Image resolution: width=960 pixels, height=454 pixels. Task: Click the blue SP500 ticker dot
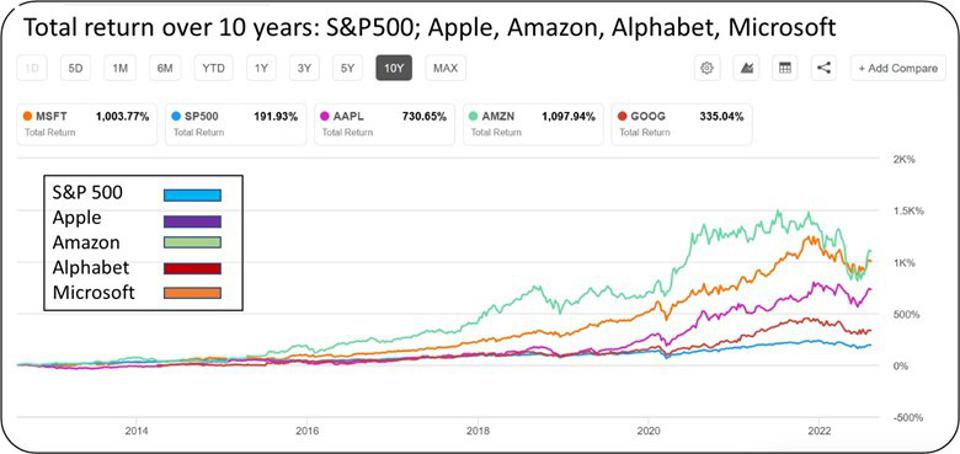click(176, 116)
